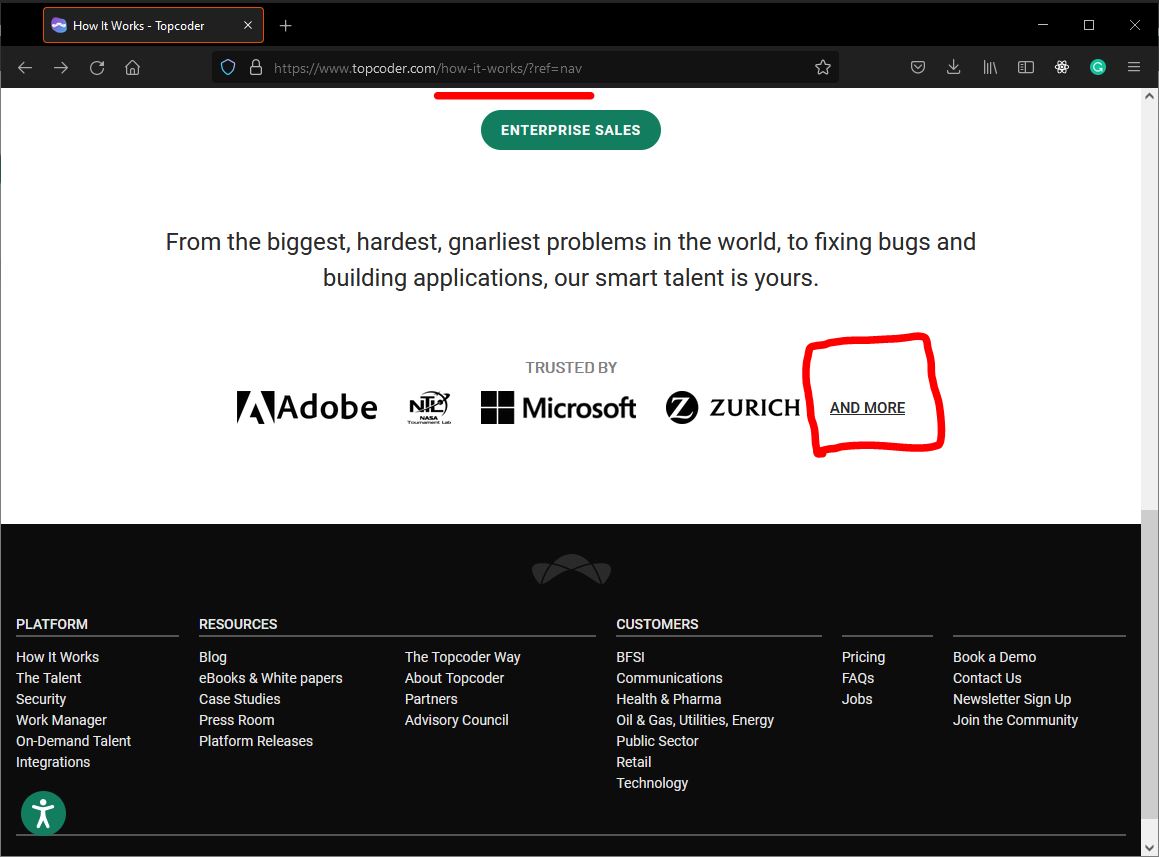Go to the Security footer link
Screen dimensions: 1159x857
point(41,699)
